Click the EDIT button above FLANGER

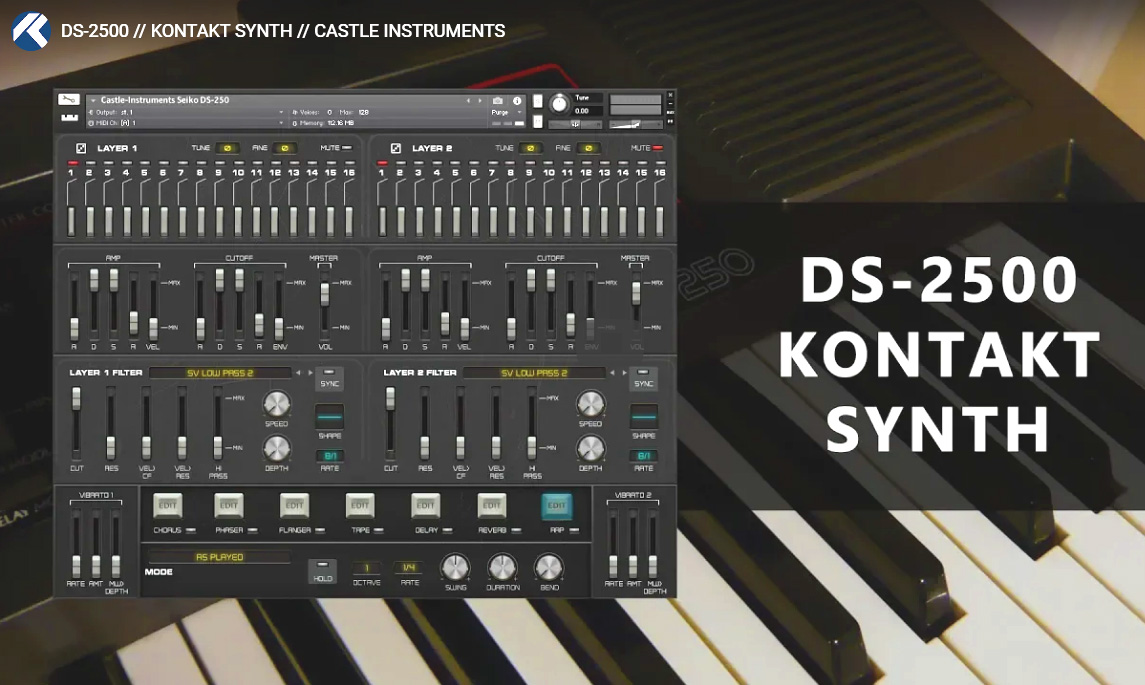click(x=294, y=505)
